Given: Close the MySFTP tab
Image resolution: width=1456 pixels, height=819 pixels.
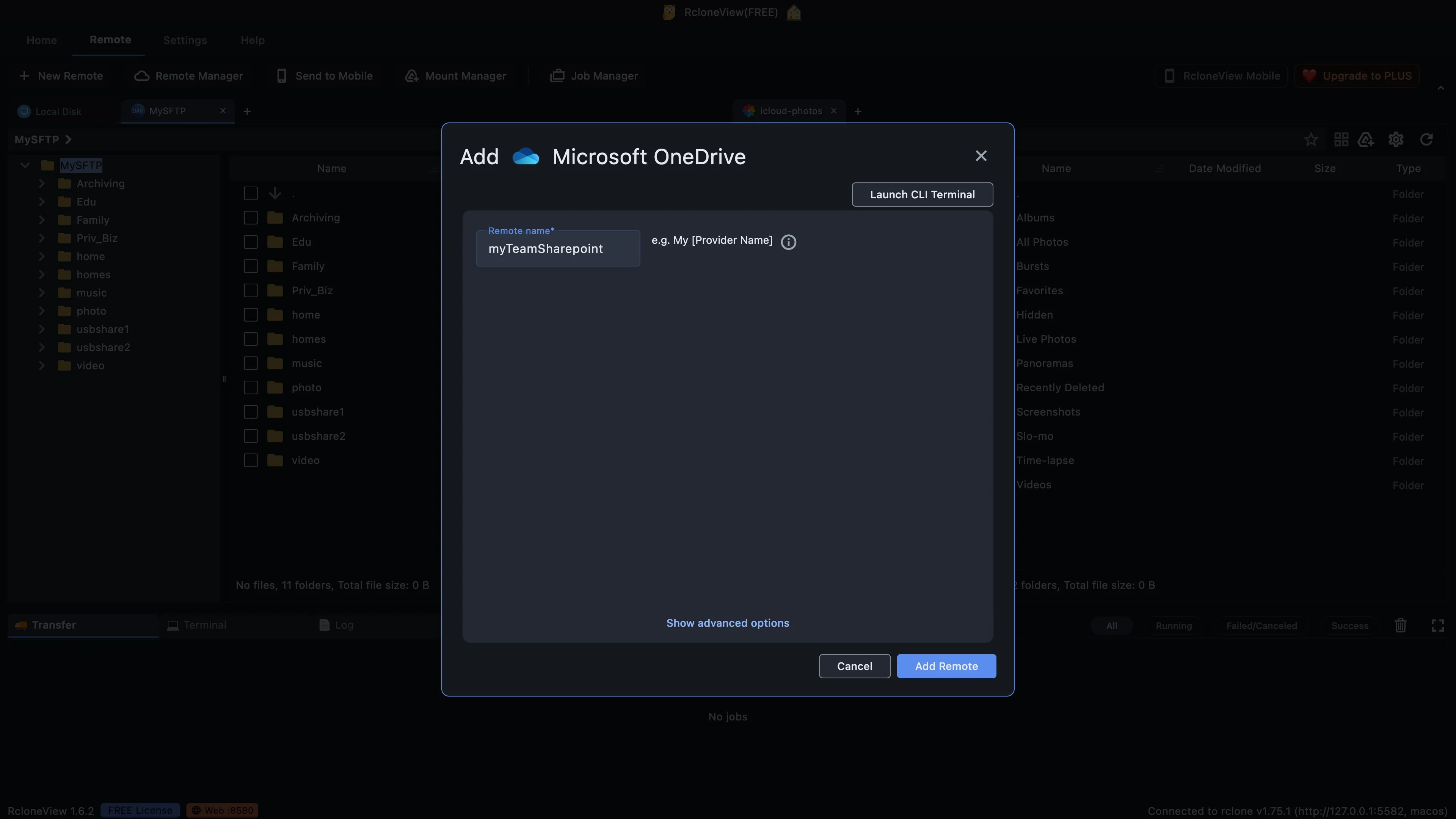Looking at the screenshot, I should tap(223, 111).
